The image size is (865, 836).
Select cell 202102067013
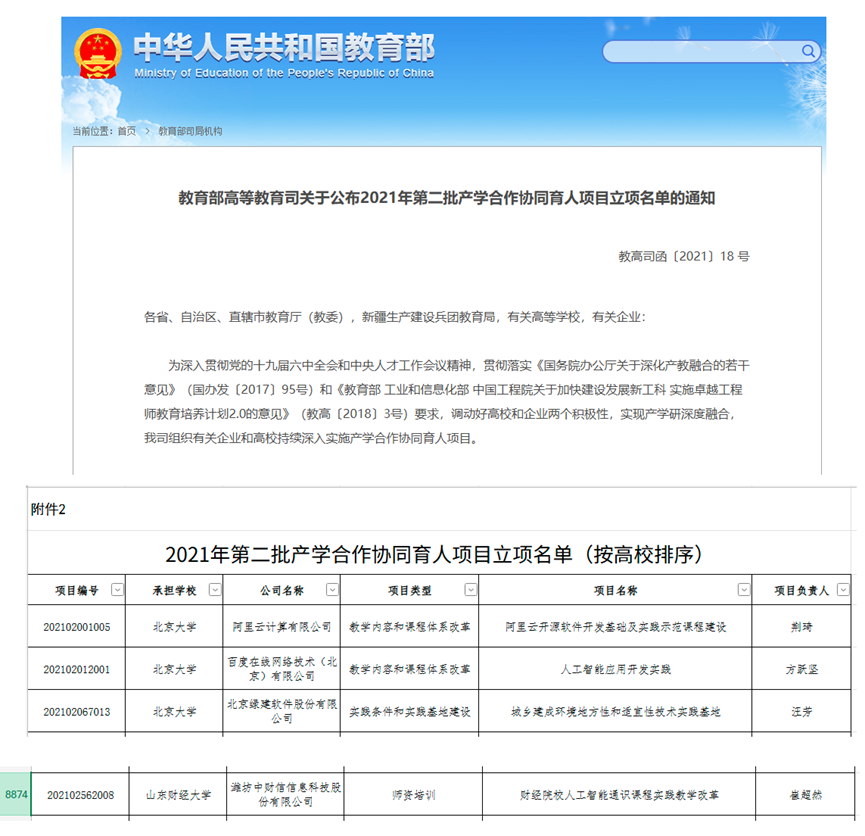(77, 712)
